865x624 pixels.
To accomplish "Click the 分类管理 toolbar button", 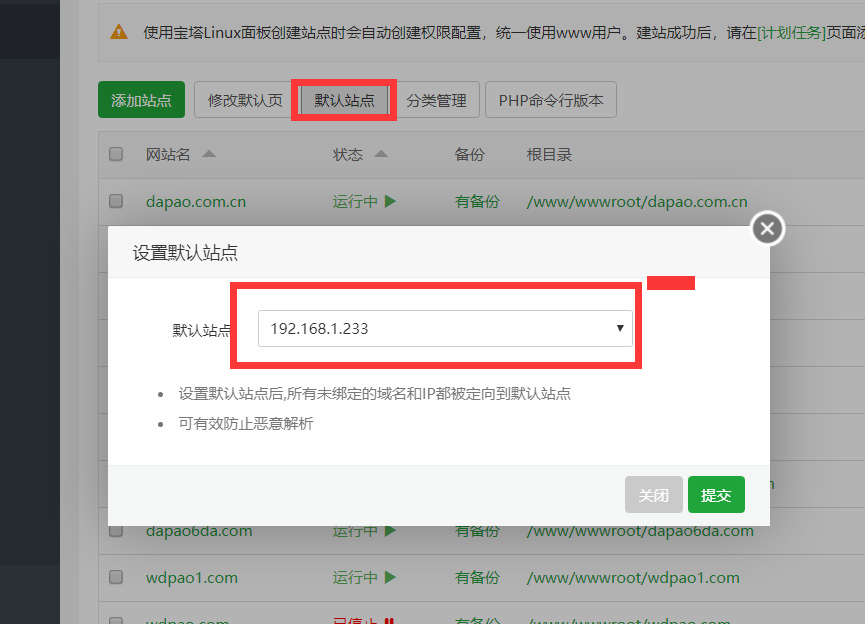I will 439,99.
